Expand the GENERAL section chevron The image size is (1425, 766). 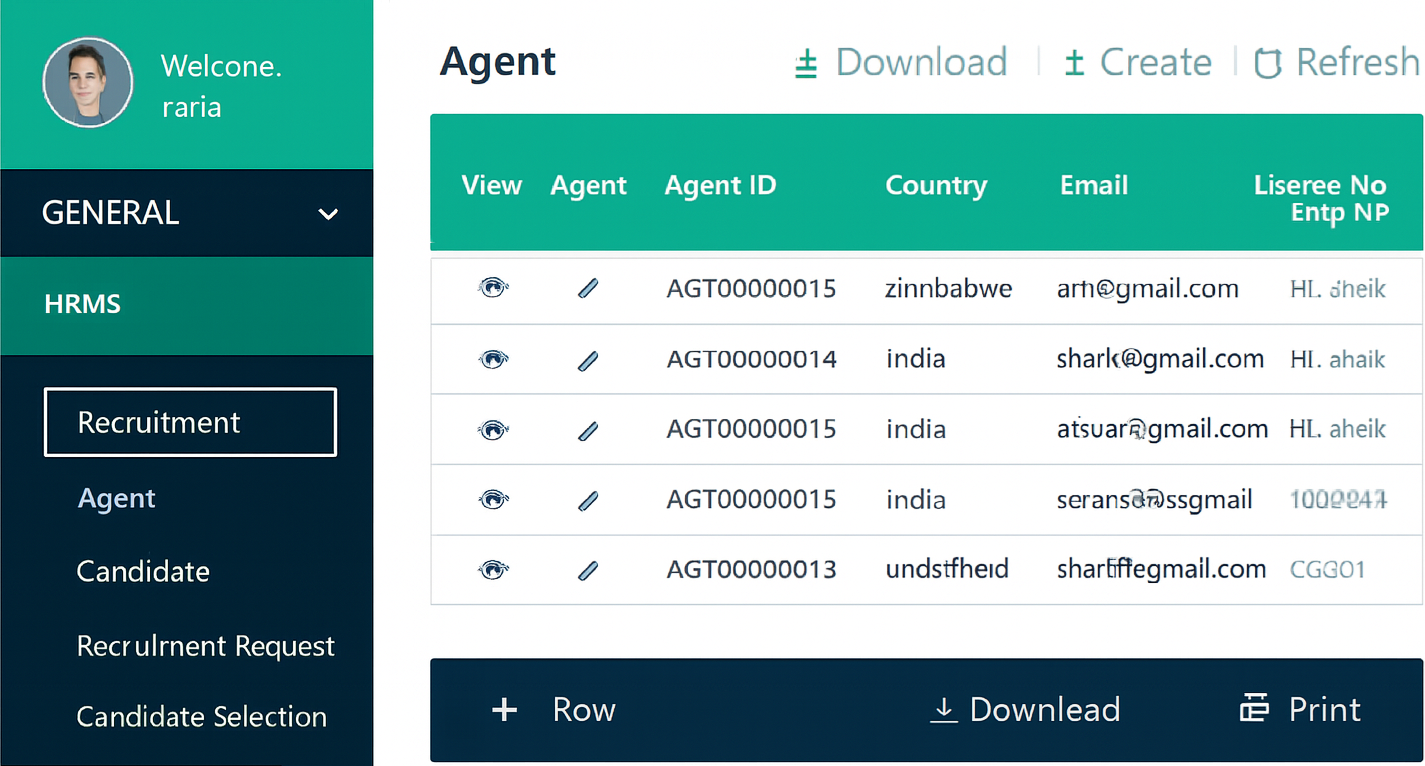328,214
